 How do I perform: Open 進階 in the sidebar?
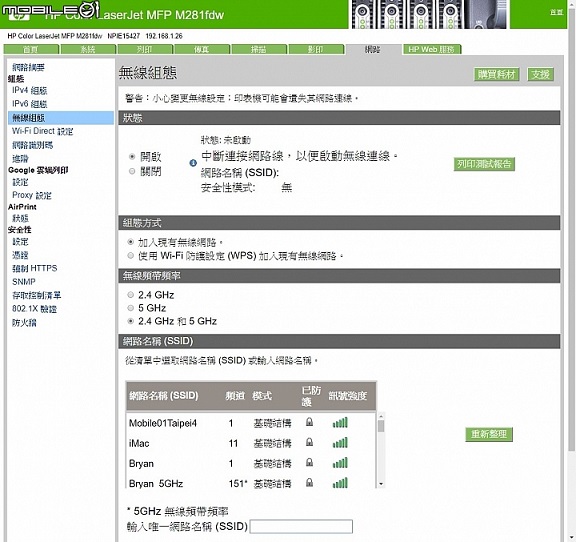point(20,159)
